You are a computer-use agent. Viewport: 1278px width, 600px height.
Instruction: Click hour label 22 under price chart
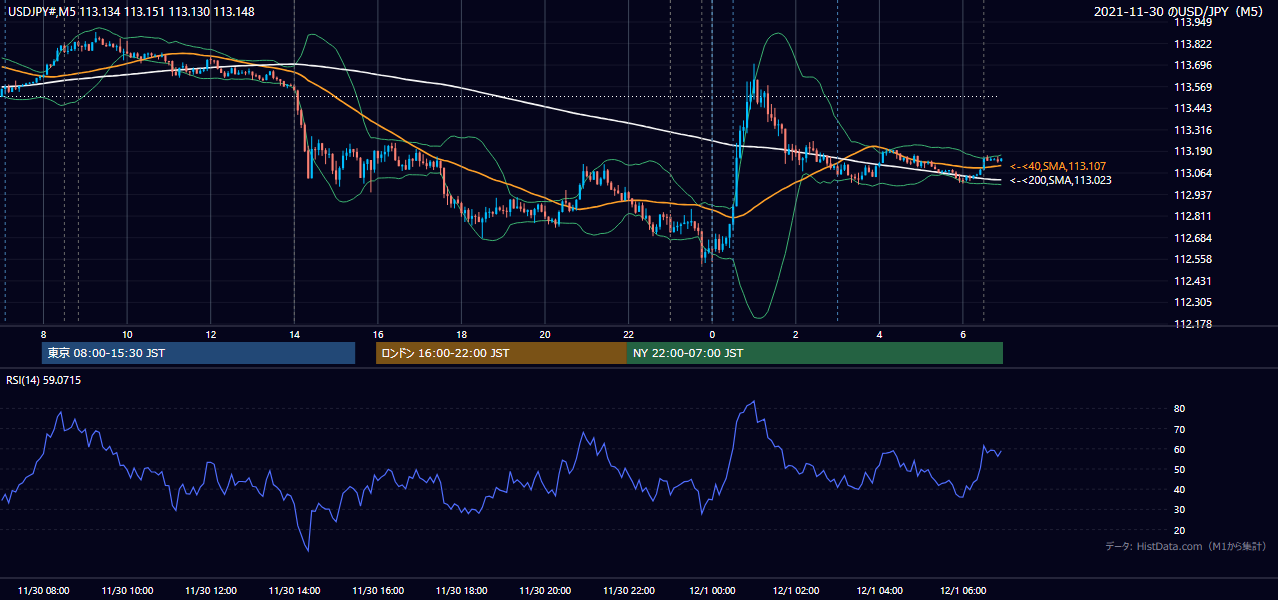[x=628, y=334]
